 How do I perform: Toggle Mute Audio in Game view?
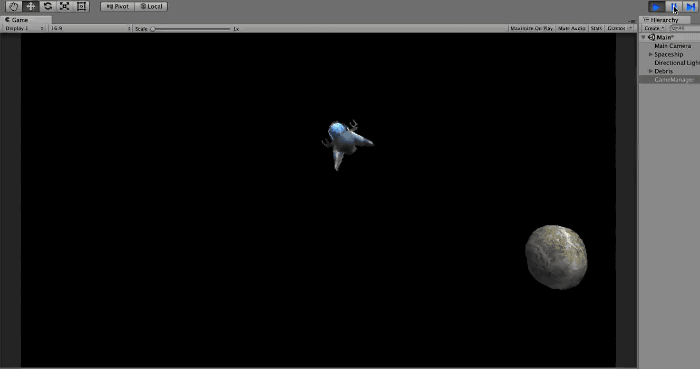(x=571, y=28)
